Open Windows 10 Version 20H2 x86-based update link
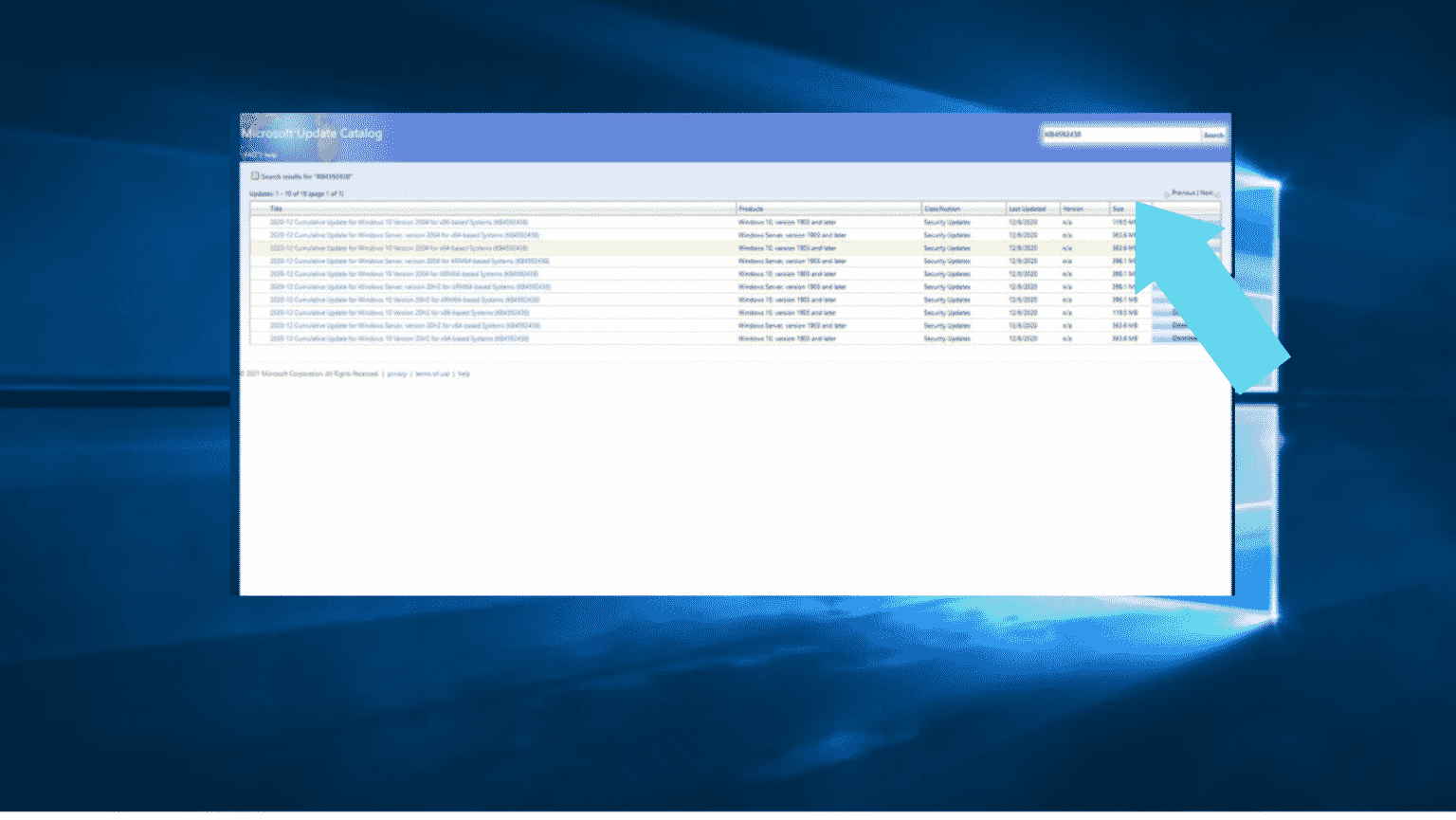This screenshot has height=820, width=1456. (x=399, y=313)
